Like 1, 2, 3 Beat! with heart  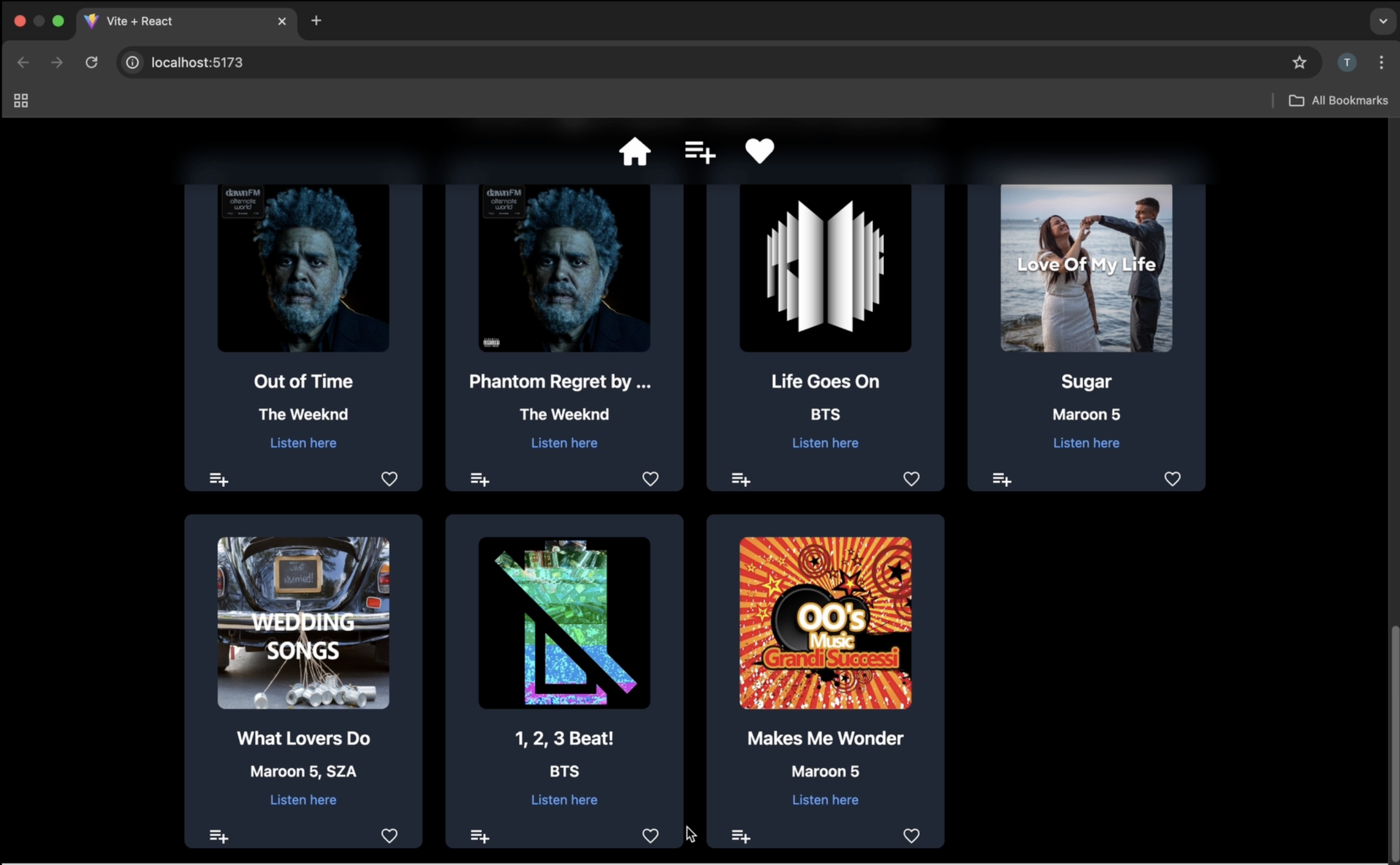(x=649, y=835)
